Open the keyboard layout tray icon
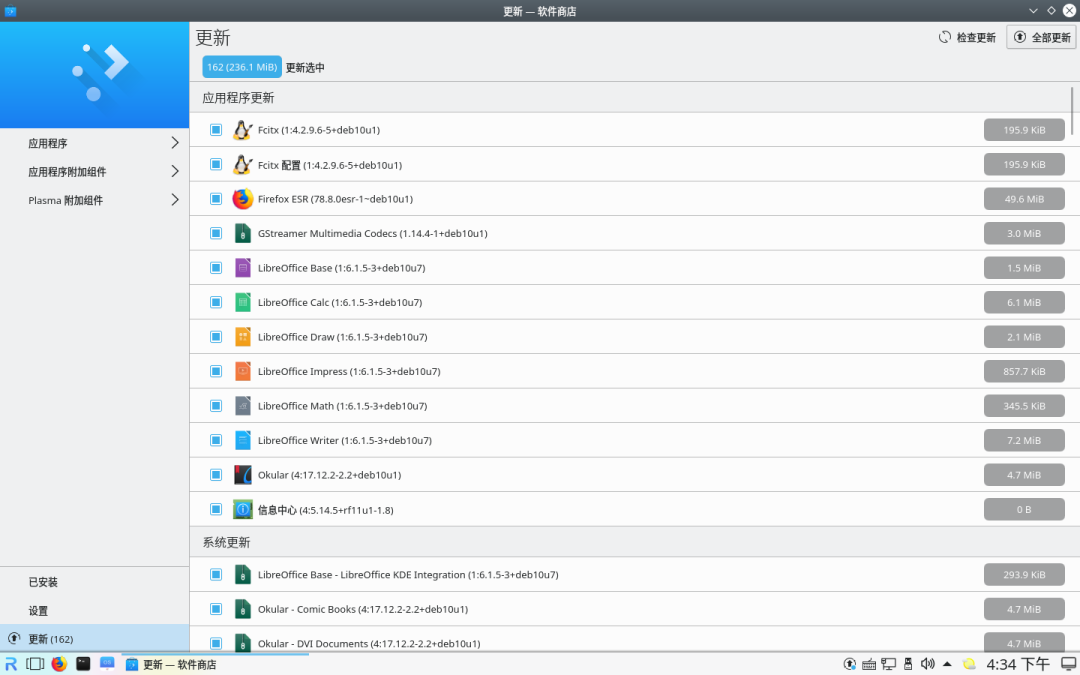This screenshot has height=675, width=1080. (869, 664)
